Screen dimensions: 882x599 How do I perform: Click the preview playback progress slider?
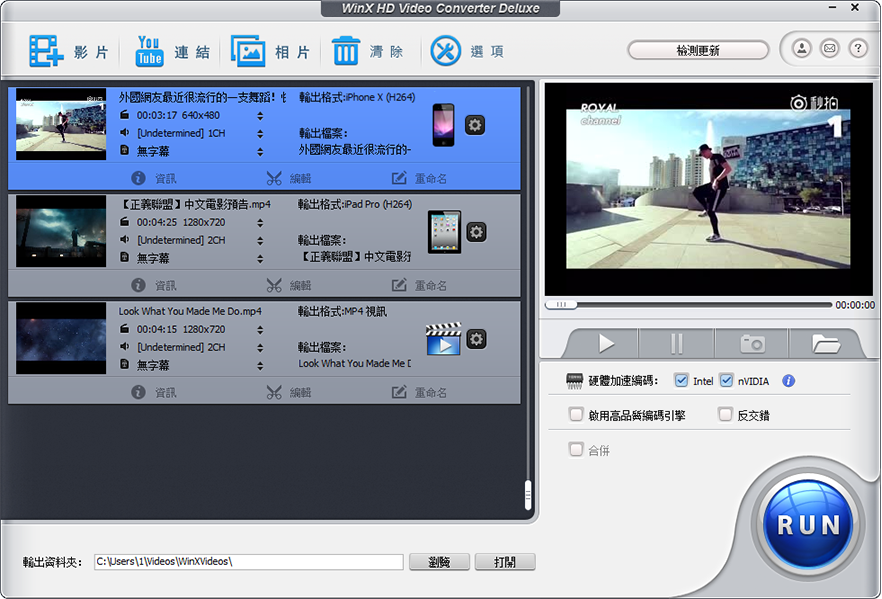tap(688, 305)
